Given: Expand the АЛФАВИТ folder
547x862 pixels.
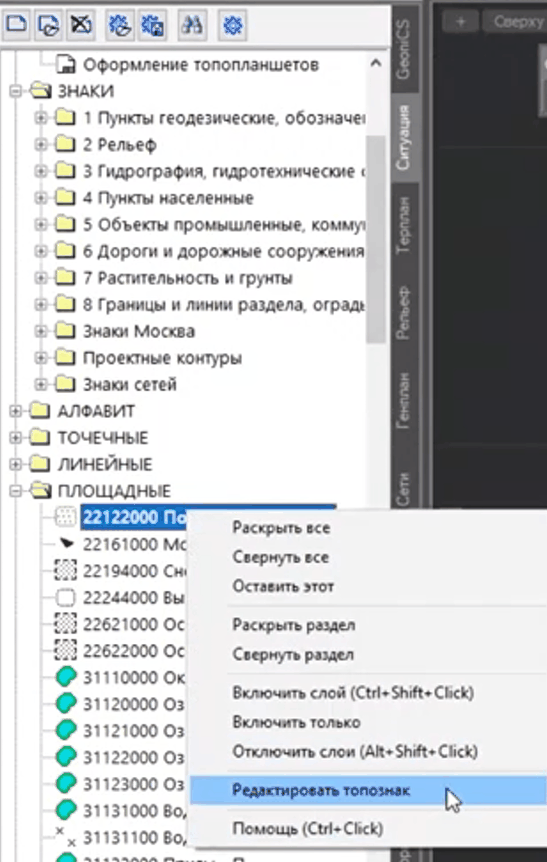Looking at the screenshot, I should pyautogui.click(x=16, y=411).
